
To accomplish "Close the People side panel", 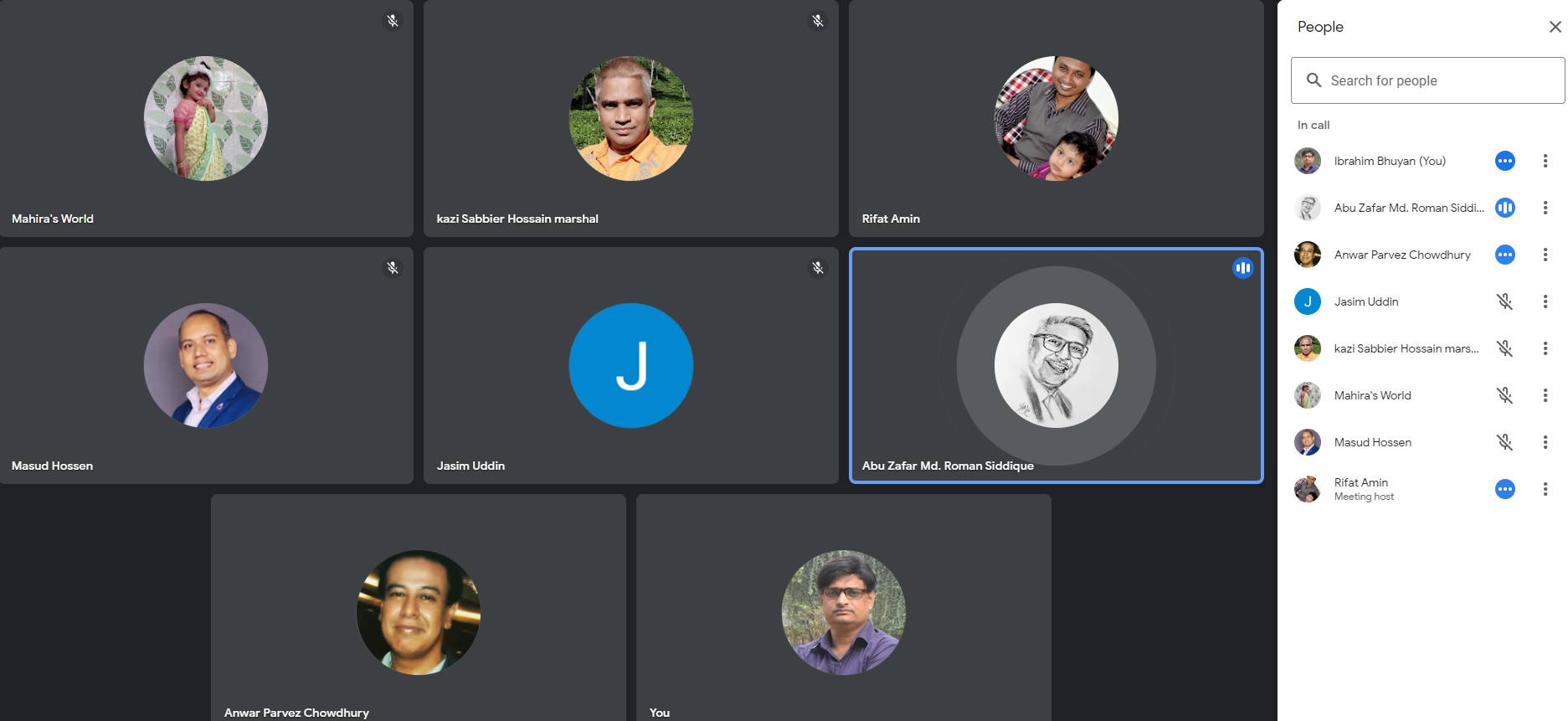I will coord(1555,27).
